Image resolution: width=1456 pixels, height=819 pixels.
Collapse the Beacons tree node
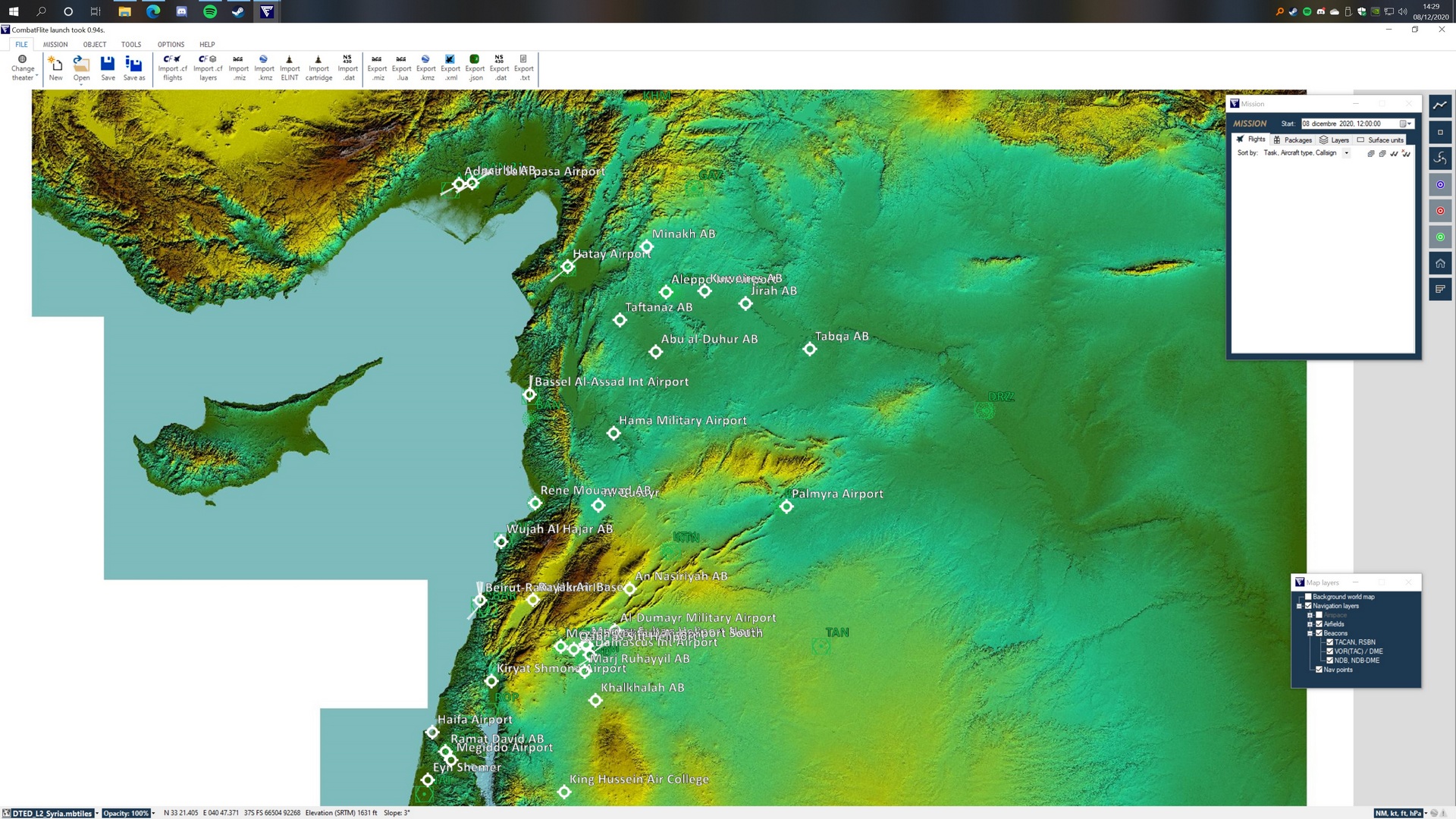(1310, 633)
